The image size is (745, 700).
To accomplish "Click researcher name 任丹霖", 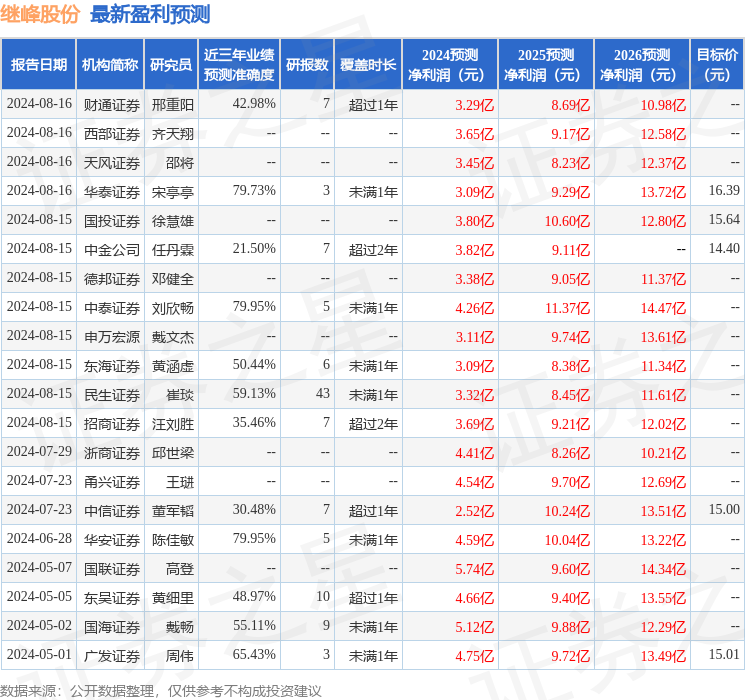I will (172, 250).
